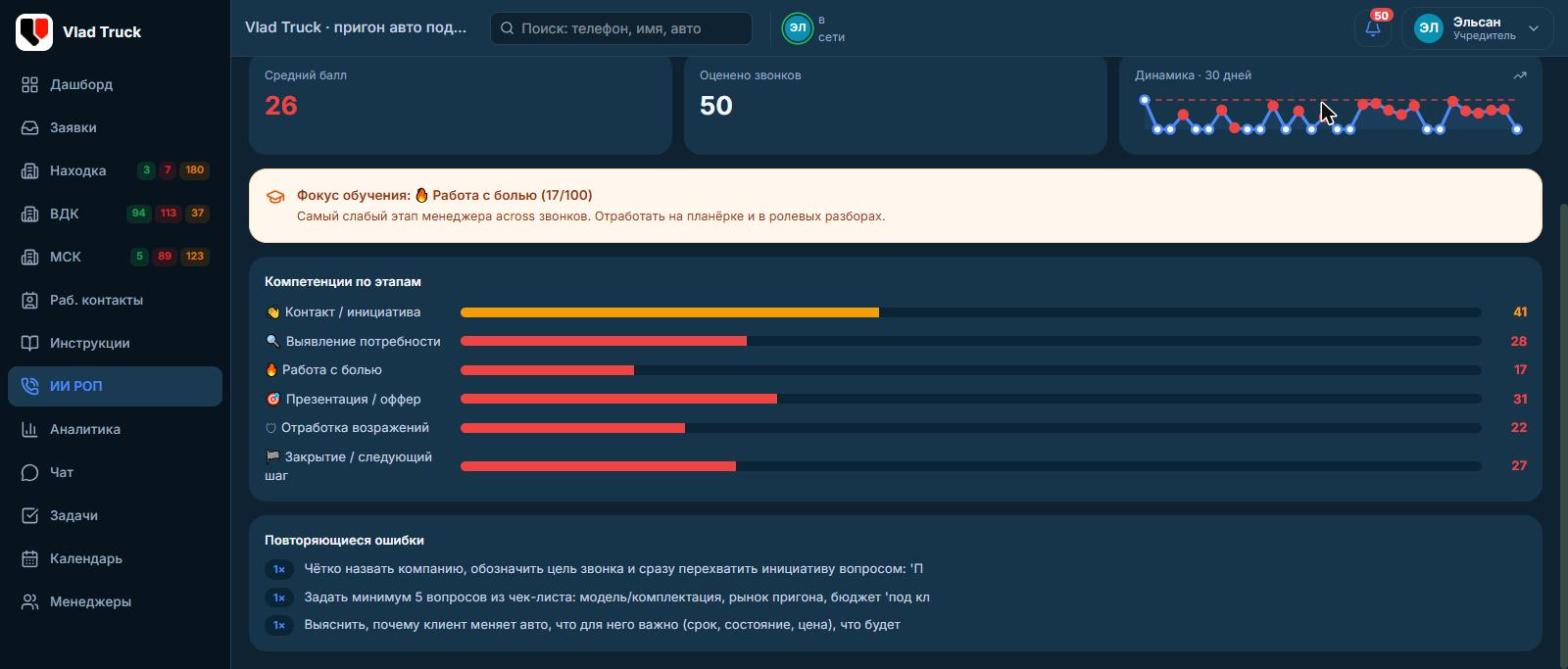Click the Дашборд grid icon

(x=30, y=85)
